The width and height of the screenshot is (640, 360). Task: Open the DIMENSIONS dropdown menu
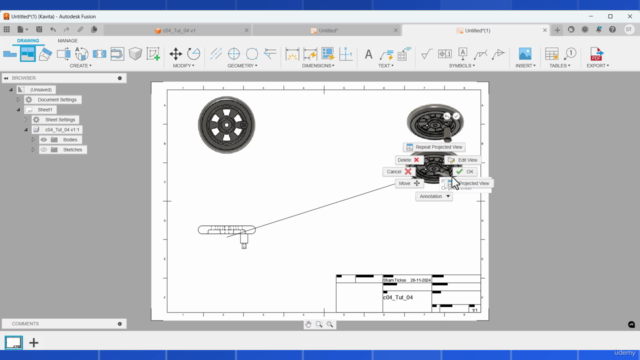[x=318, y=66]
